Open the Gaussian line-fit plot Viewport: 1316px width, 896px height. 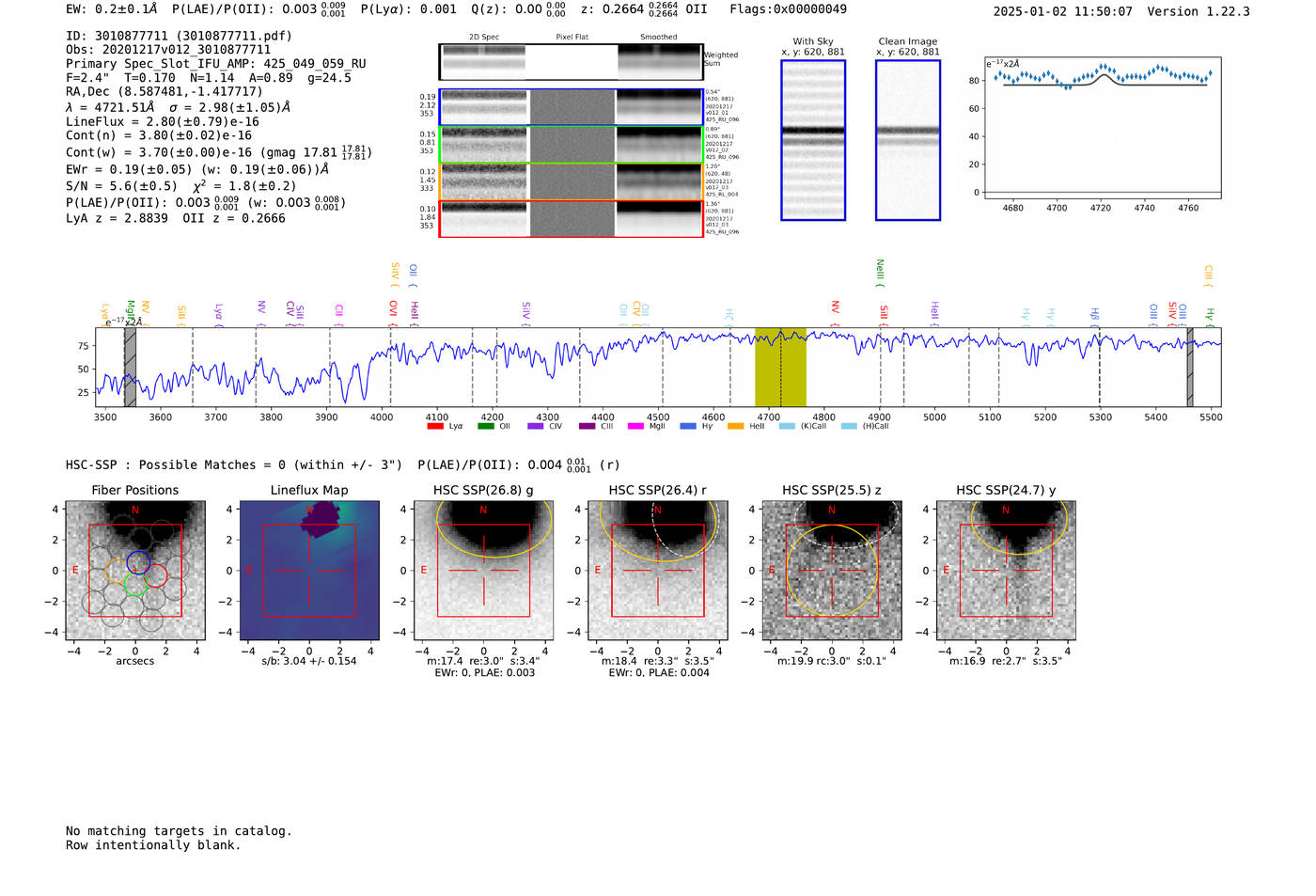(1102, 128)
